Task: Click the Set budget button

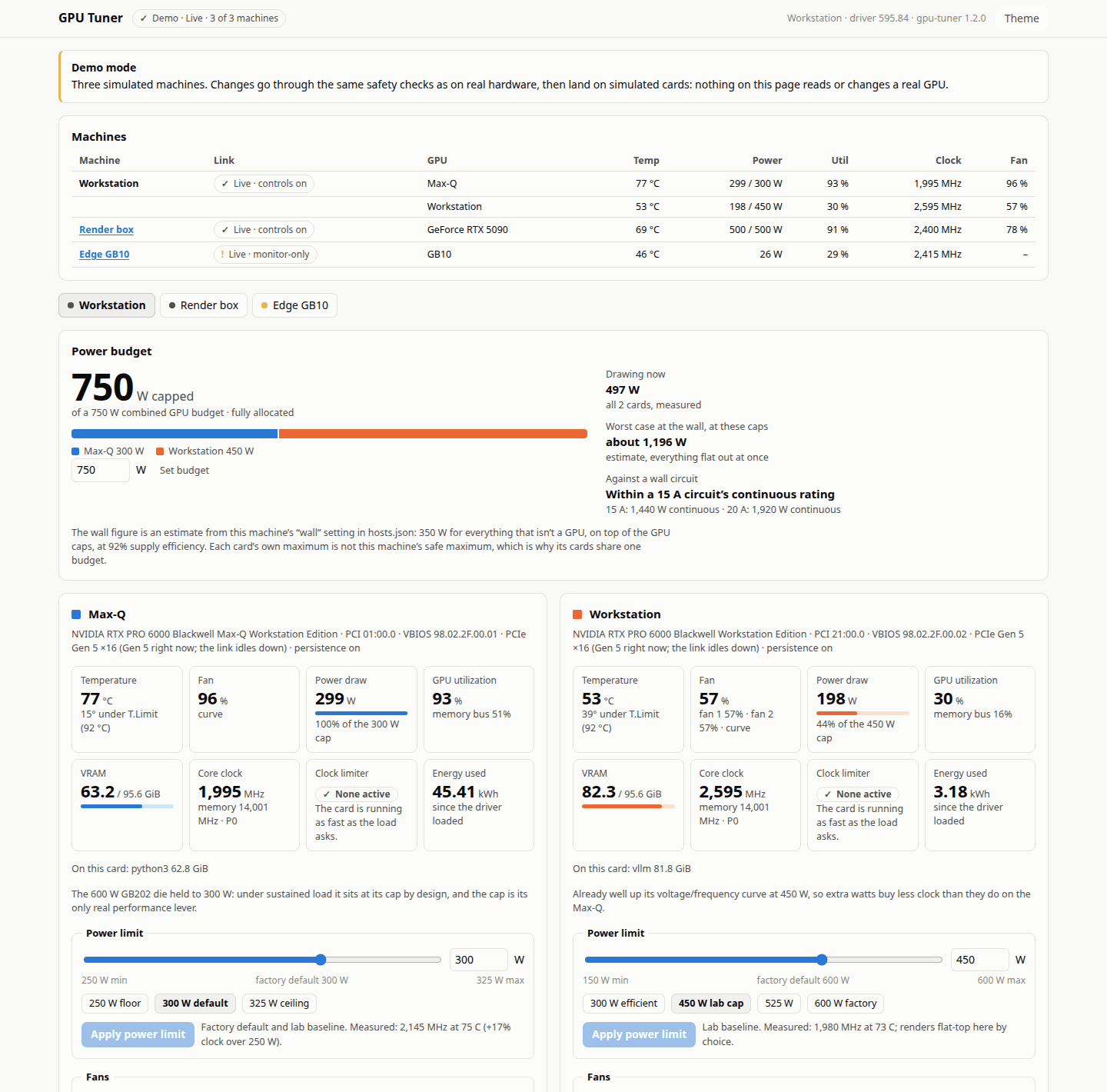Action: 184,471
